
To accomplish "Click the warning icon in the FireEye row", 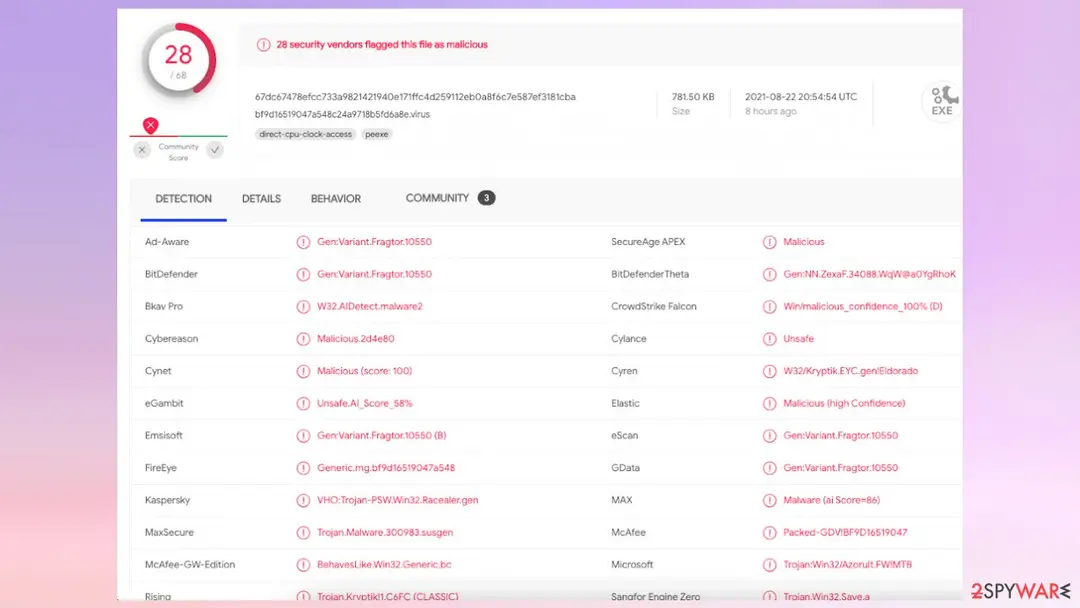I will pyautogui.click(x=303, y=468).
